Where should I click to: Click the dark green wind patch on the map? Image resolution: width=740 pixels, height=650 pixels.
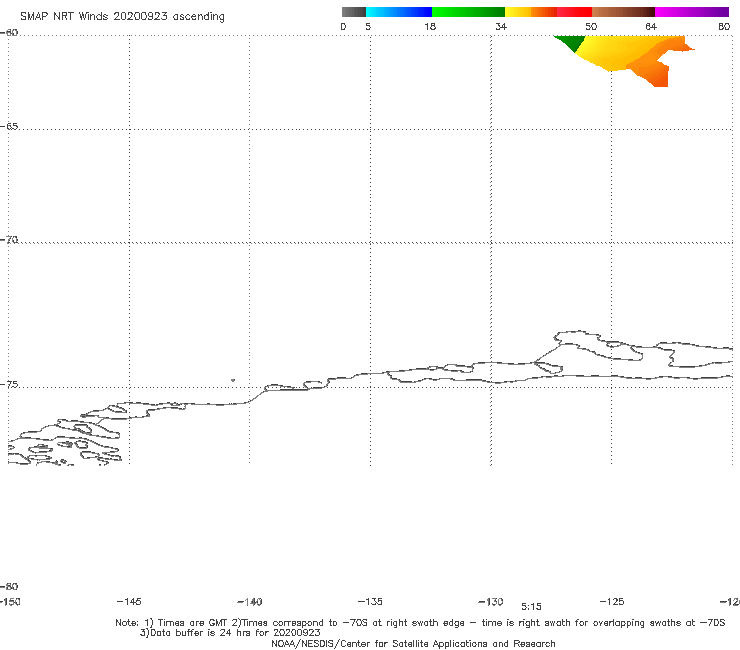pyautogui.click(x=572, y=42)
